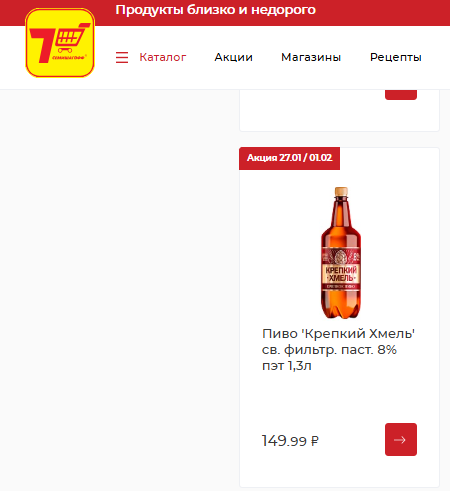This screenshot has width=450, height=491.
Task: Click the 149.99 price text
Action: pos(284,441)
